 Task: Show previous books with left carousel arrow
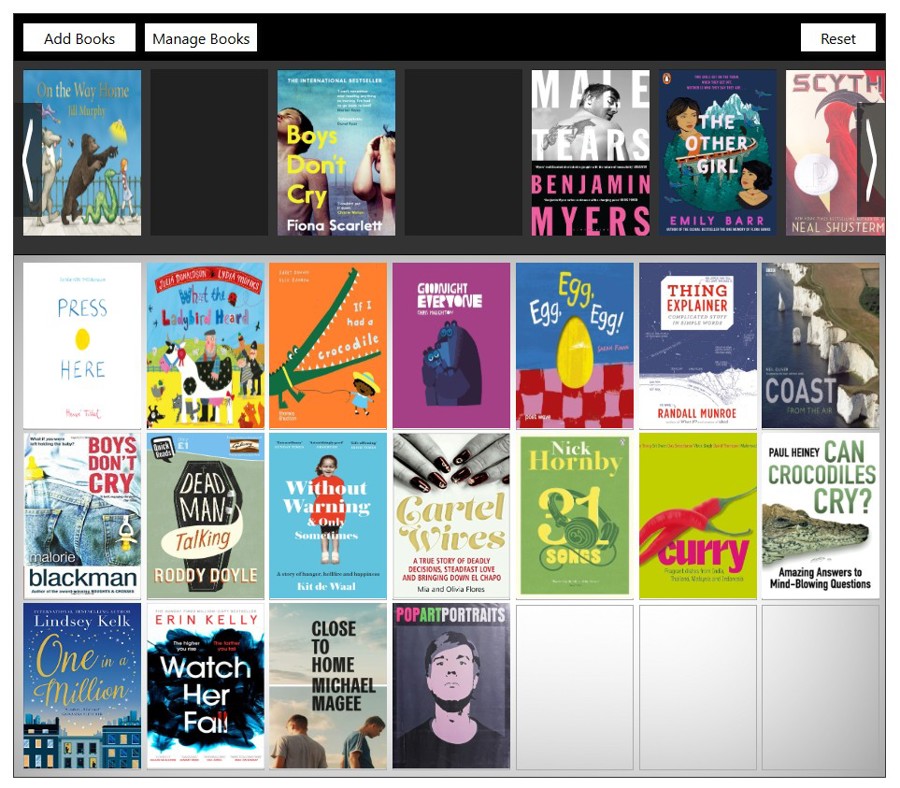tap(28, 160)
